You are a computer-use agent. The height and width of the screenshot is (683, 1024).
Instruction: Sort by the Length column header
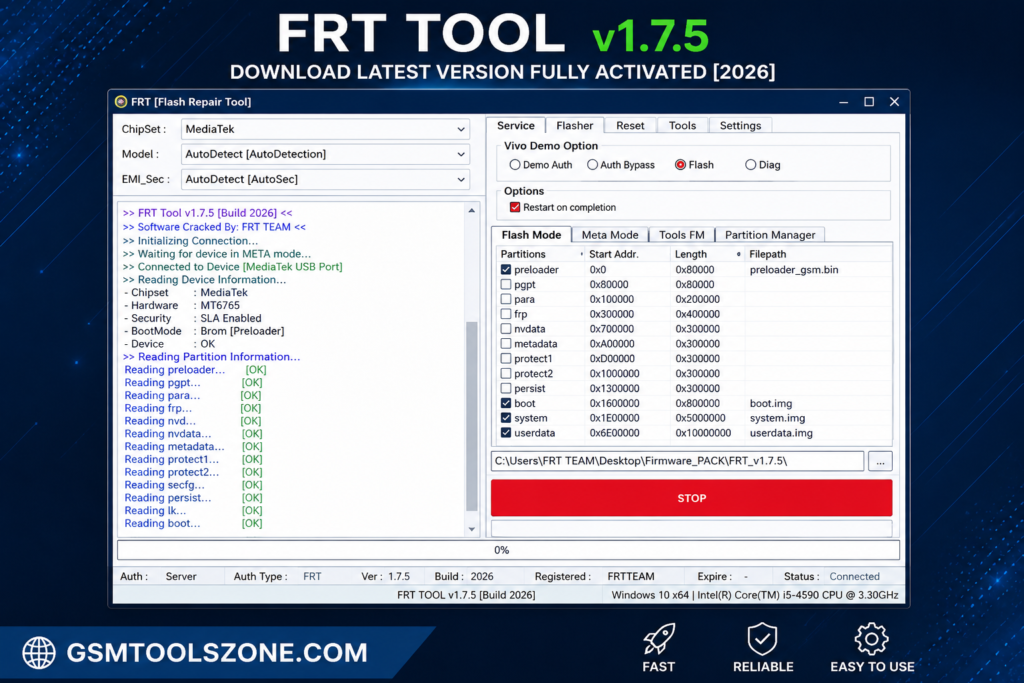pyautogui.click(x=707, y=254)
